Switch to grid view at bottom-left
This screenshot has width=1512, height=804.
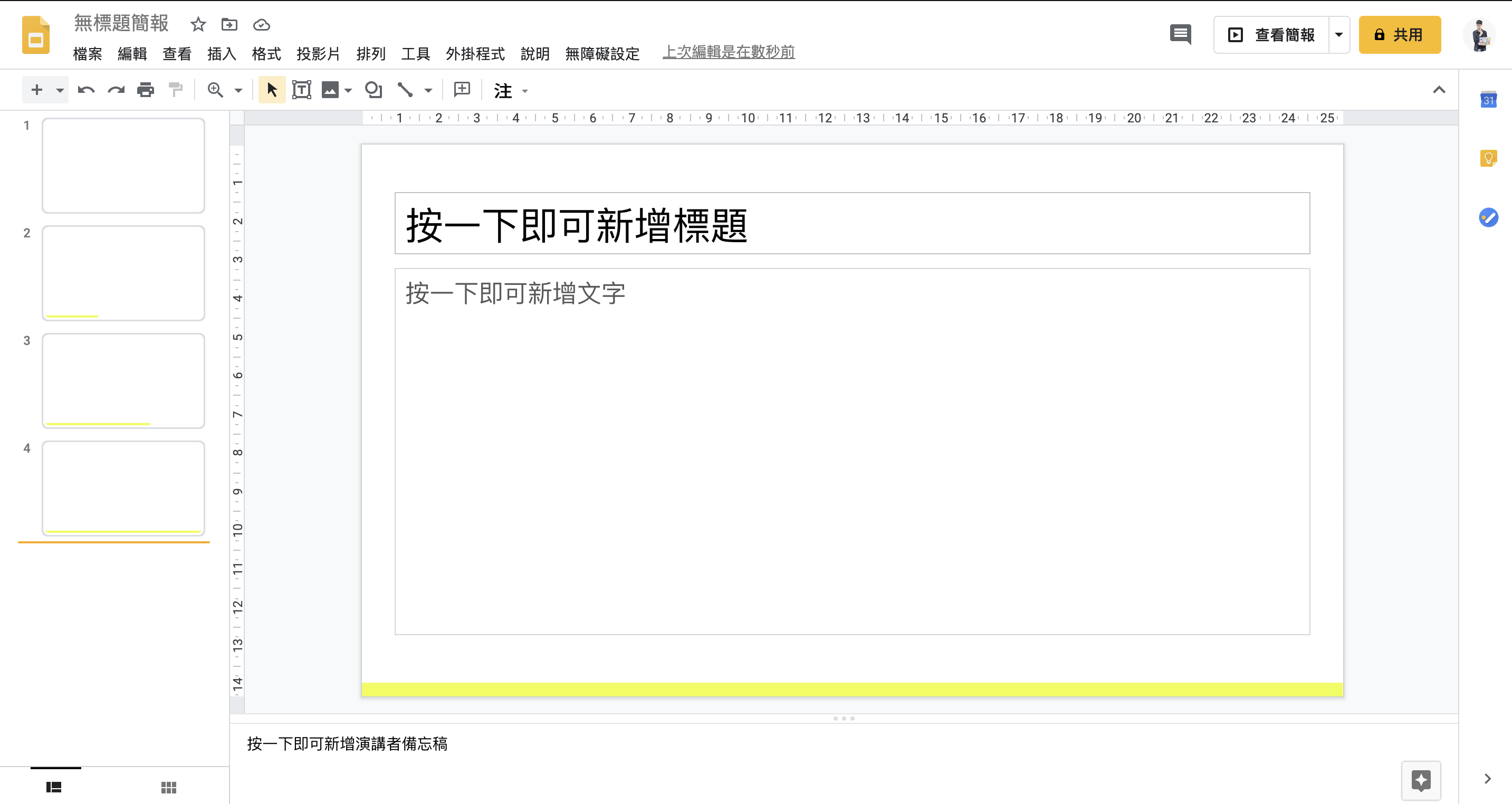point(168,787)
